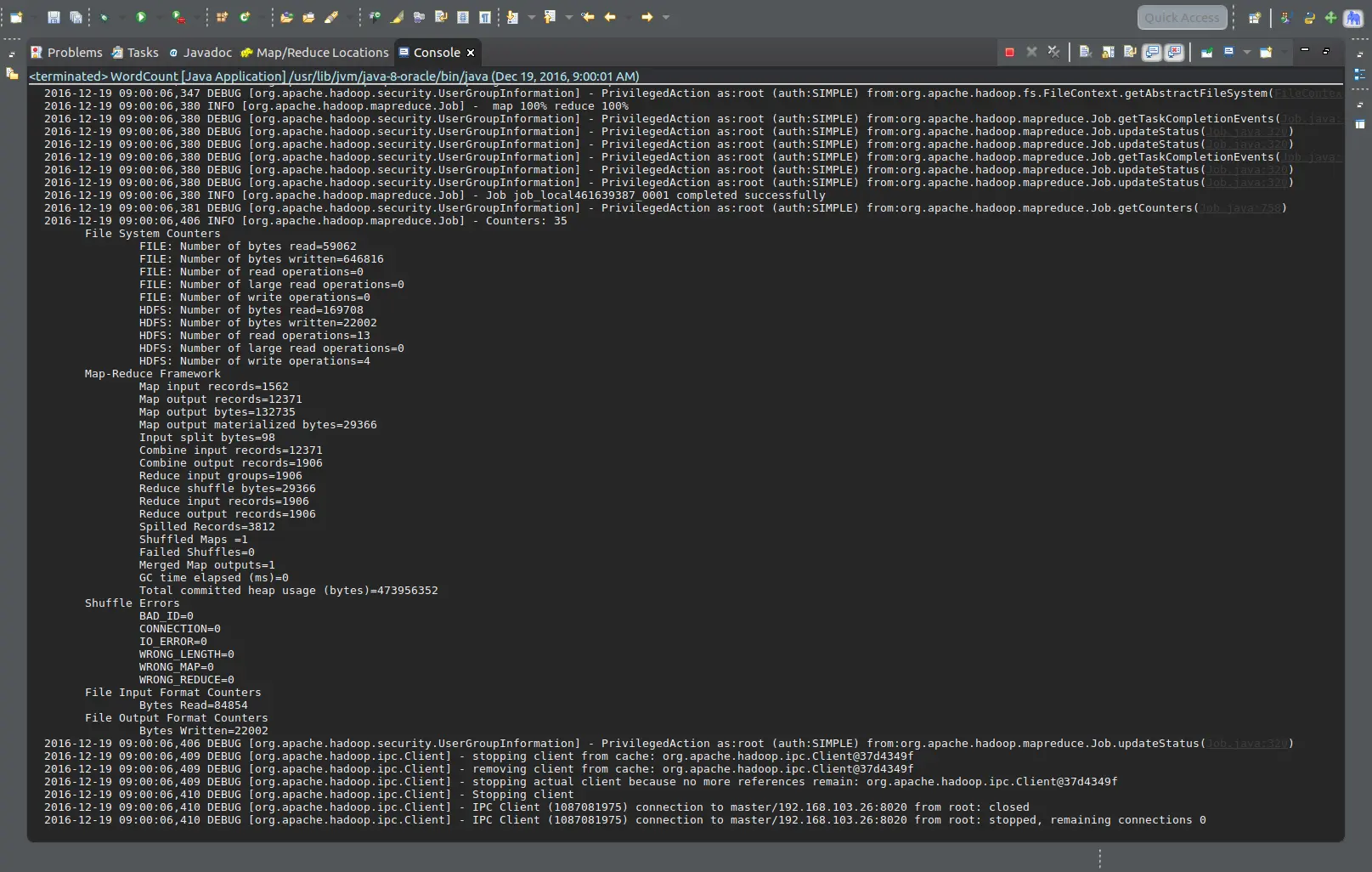Terminate the process with red square
Viewport: 1372px width, 872px height.
coord(1009,52)
